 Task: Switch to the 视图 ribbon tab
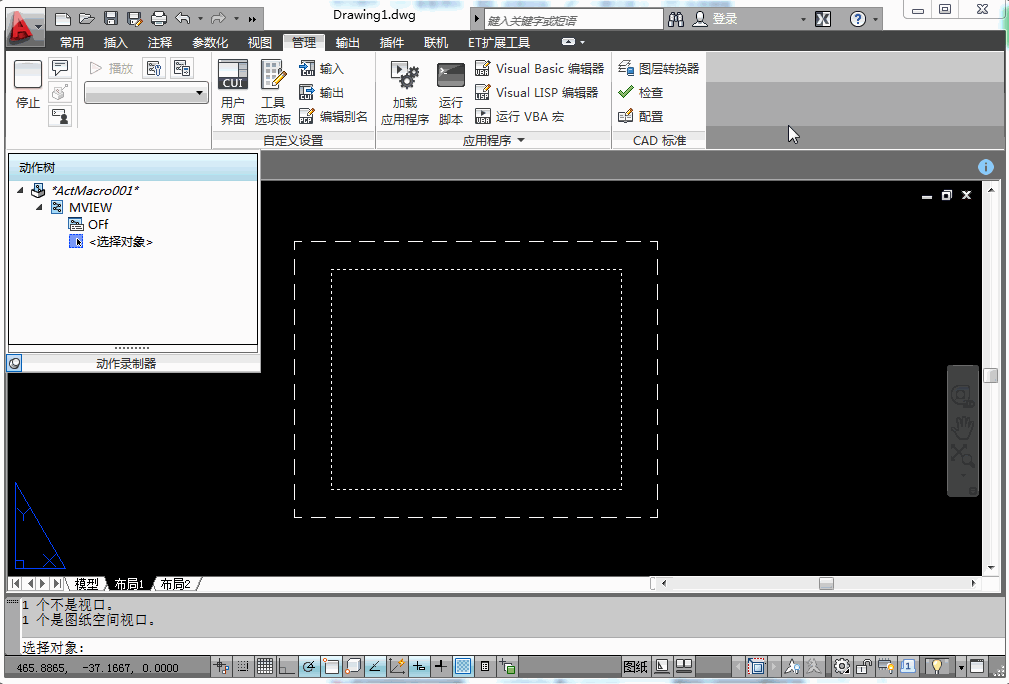[x=259, y=42]
